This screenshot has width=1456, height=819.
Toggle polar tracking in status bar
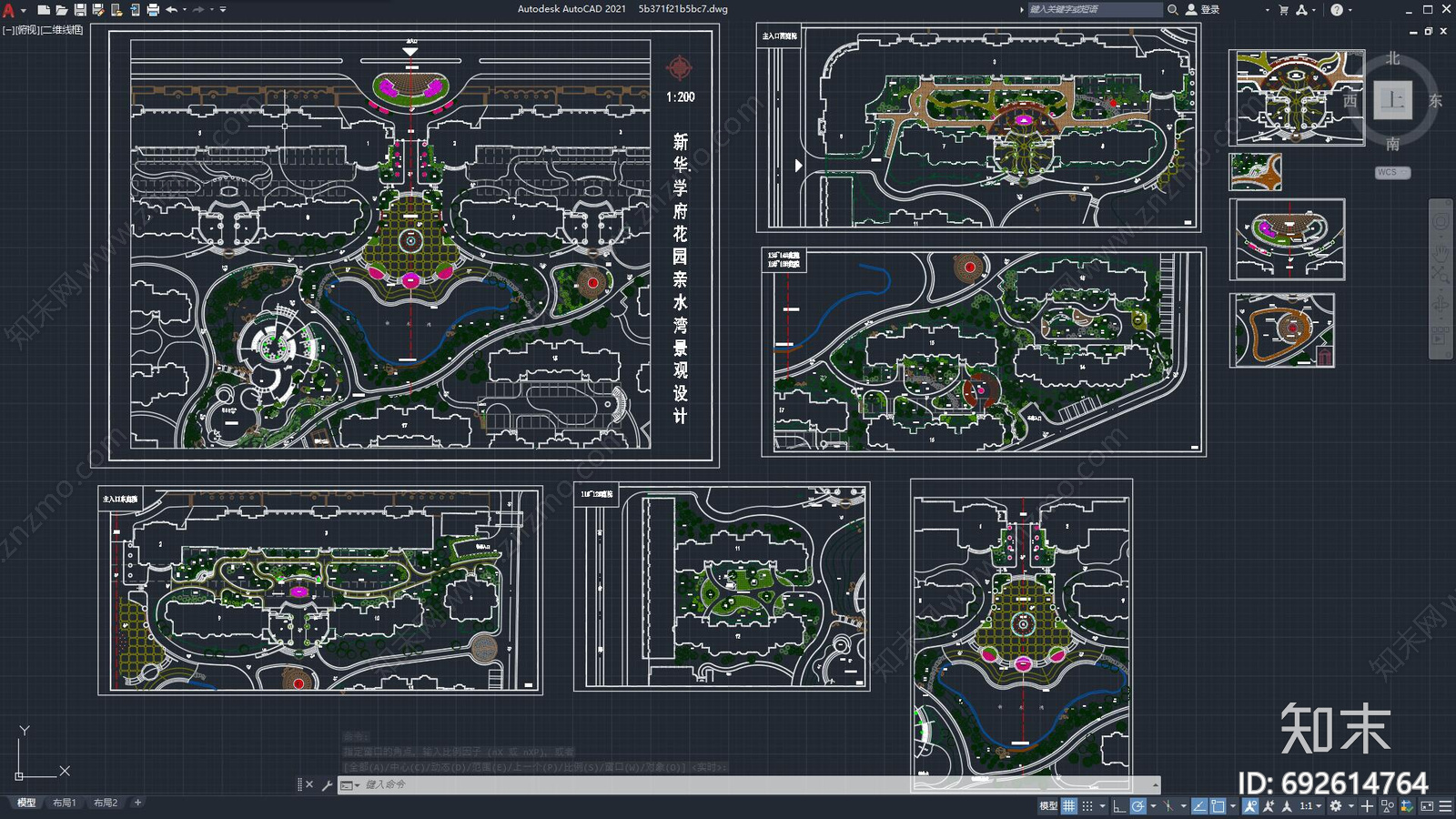1138,806
